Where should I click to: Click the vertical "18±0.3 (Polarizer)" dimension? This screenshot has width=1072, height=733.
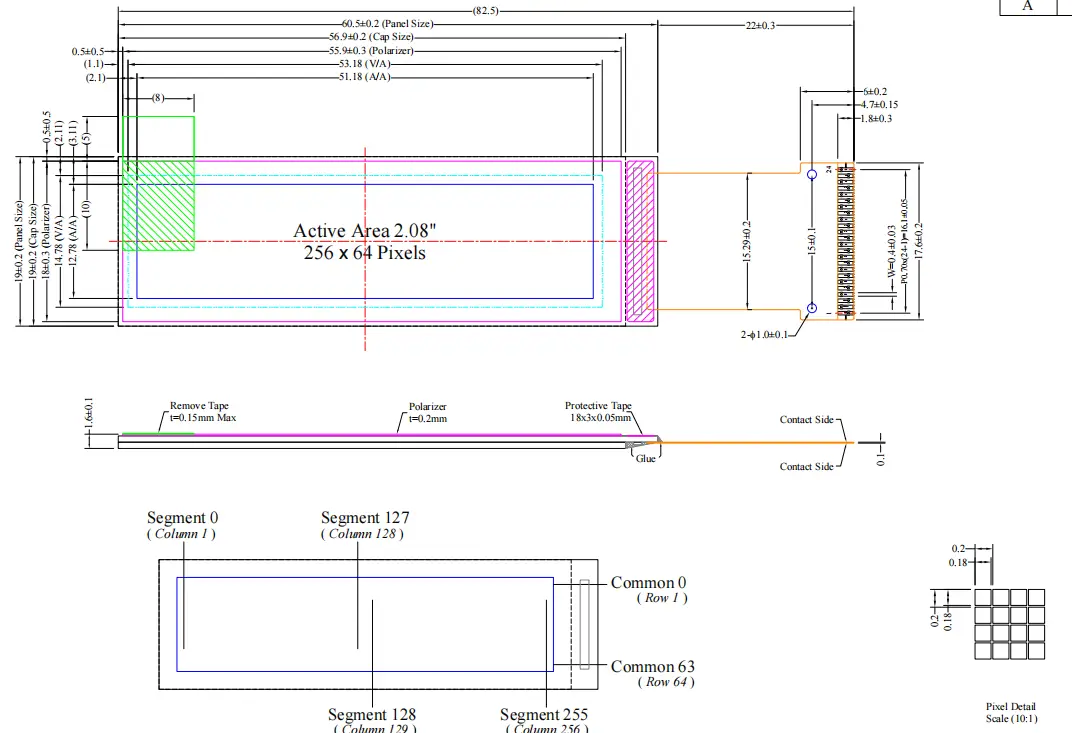tap(46, 241)
